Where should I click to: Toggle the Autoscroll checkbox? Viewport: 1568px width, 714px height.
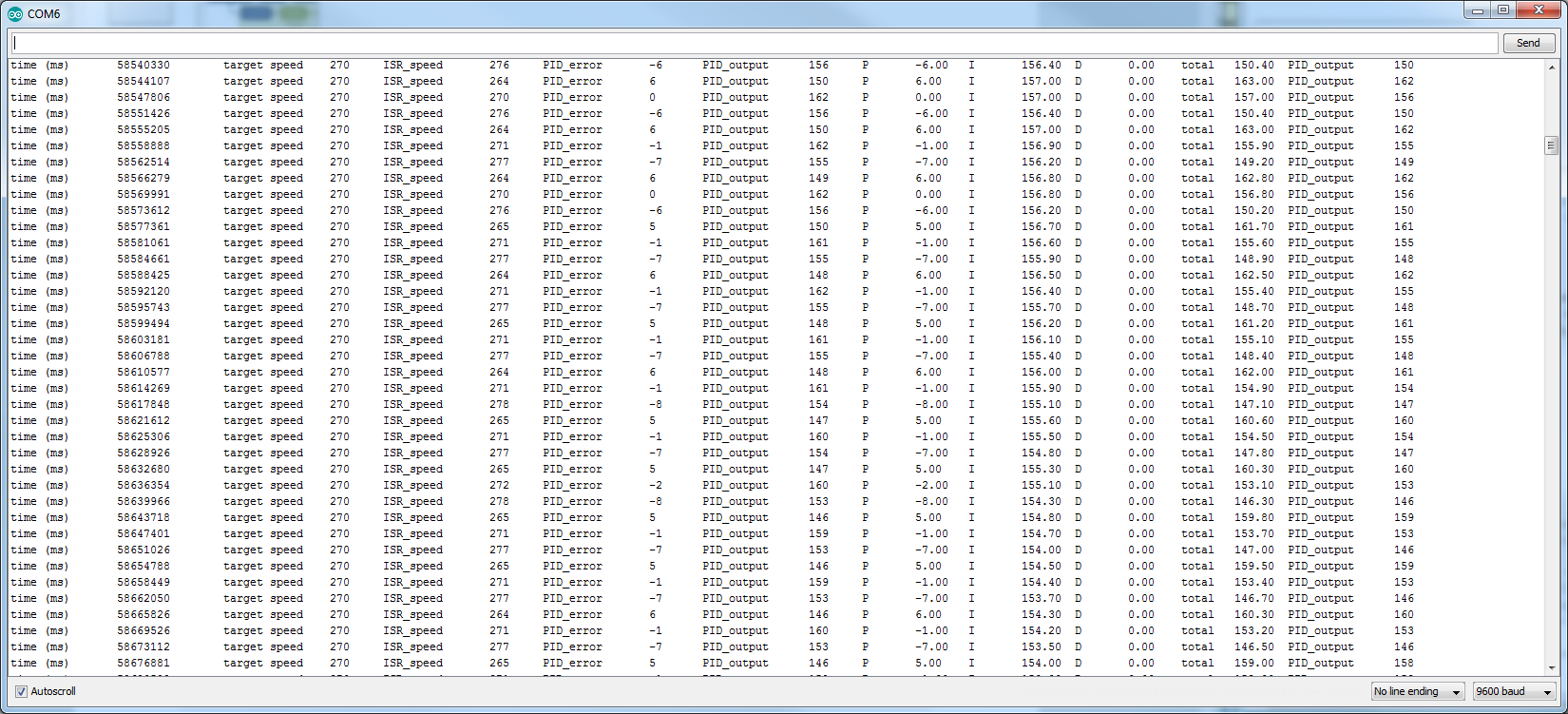(21, 691)
